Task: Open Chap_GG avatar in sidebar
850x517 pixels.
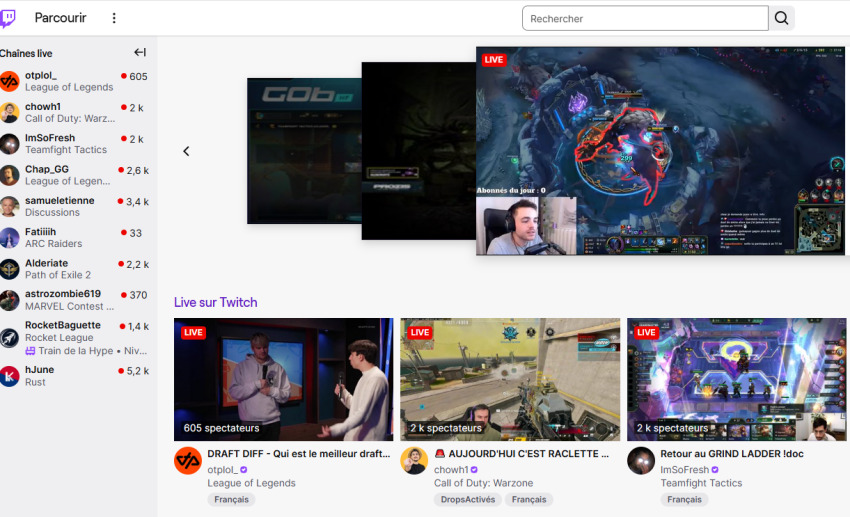Action: click(9, 176)
